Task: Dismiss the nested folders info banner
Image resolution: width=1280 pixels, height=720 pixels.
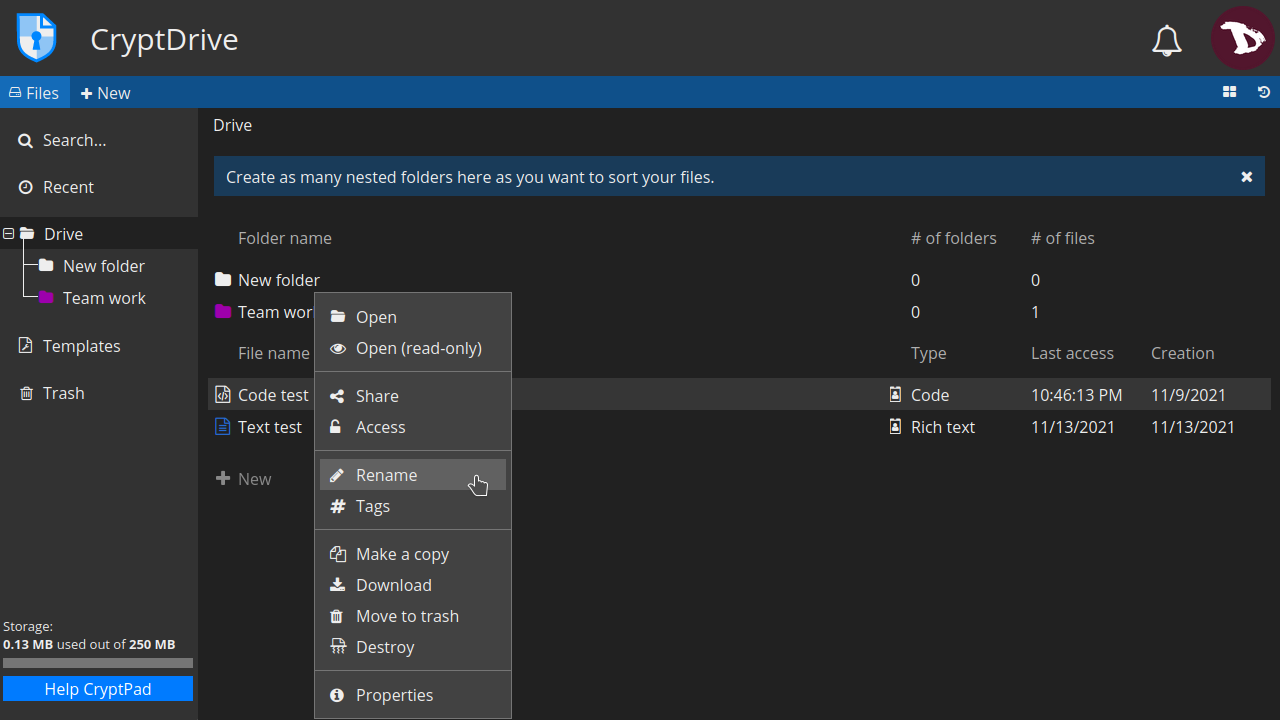Action: (x=1247, y=177)
